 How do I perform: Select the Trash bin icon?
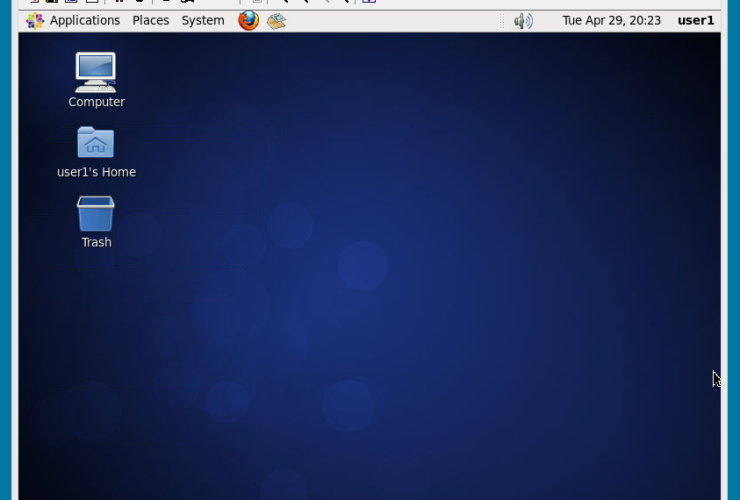coord(96,213)
